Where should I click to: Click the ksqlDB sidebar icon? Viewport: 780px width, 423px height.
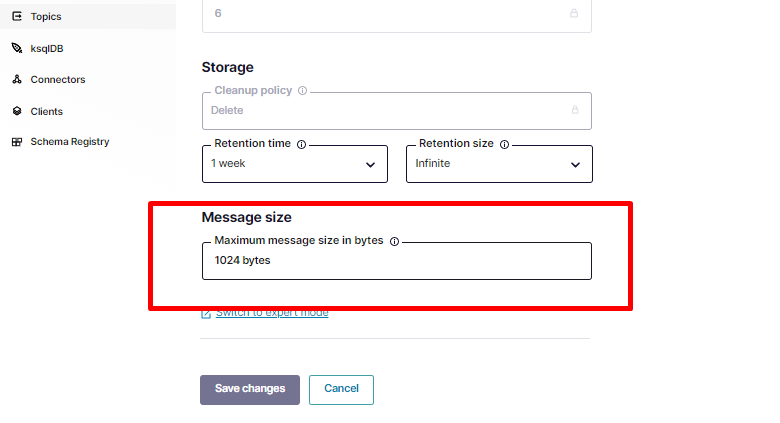coord(17,48)
